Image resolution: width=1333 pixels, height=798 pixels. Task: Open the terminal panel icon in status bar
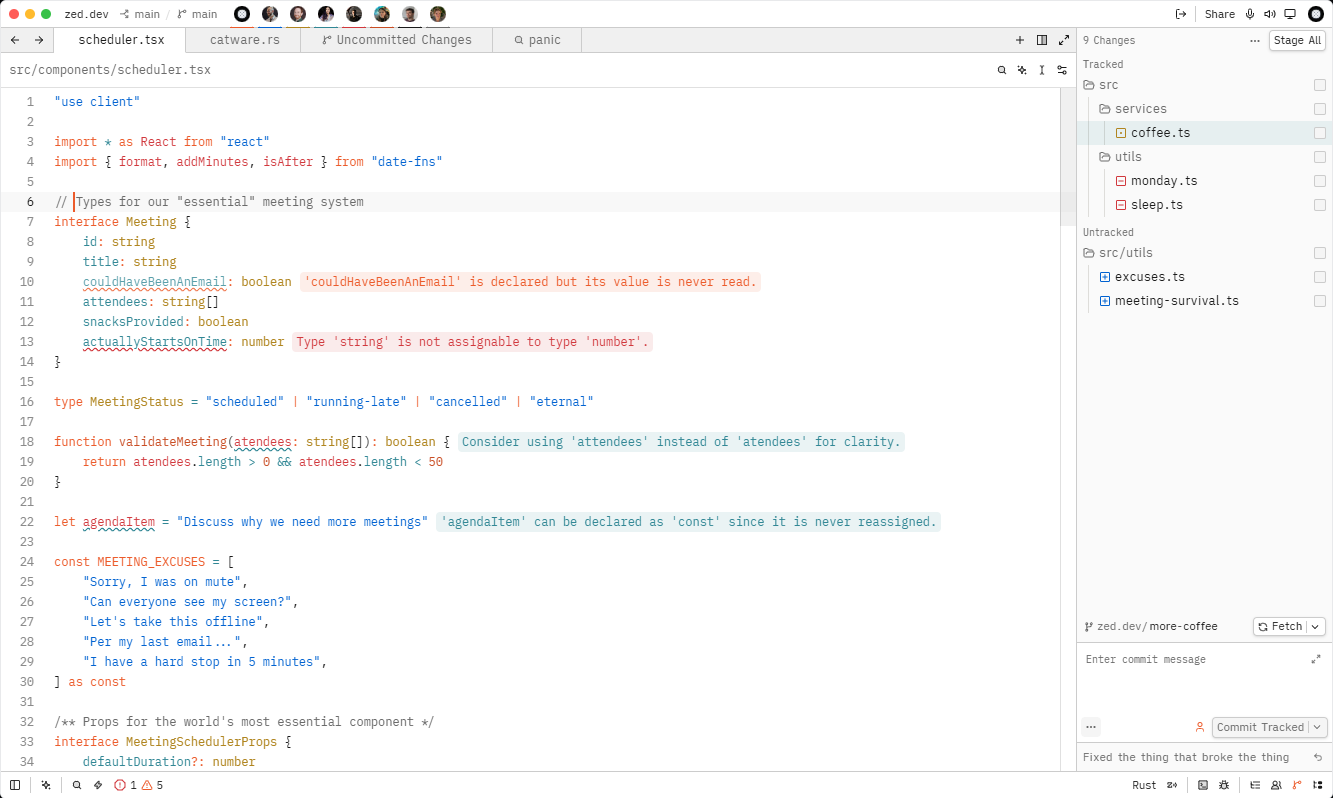coord(1203,785)
